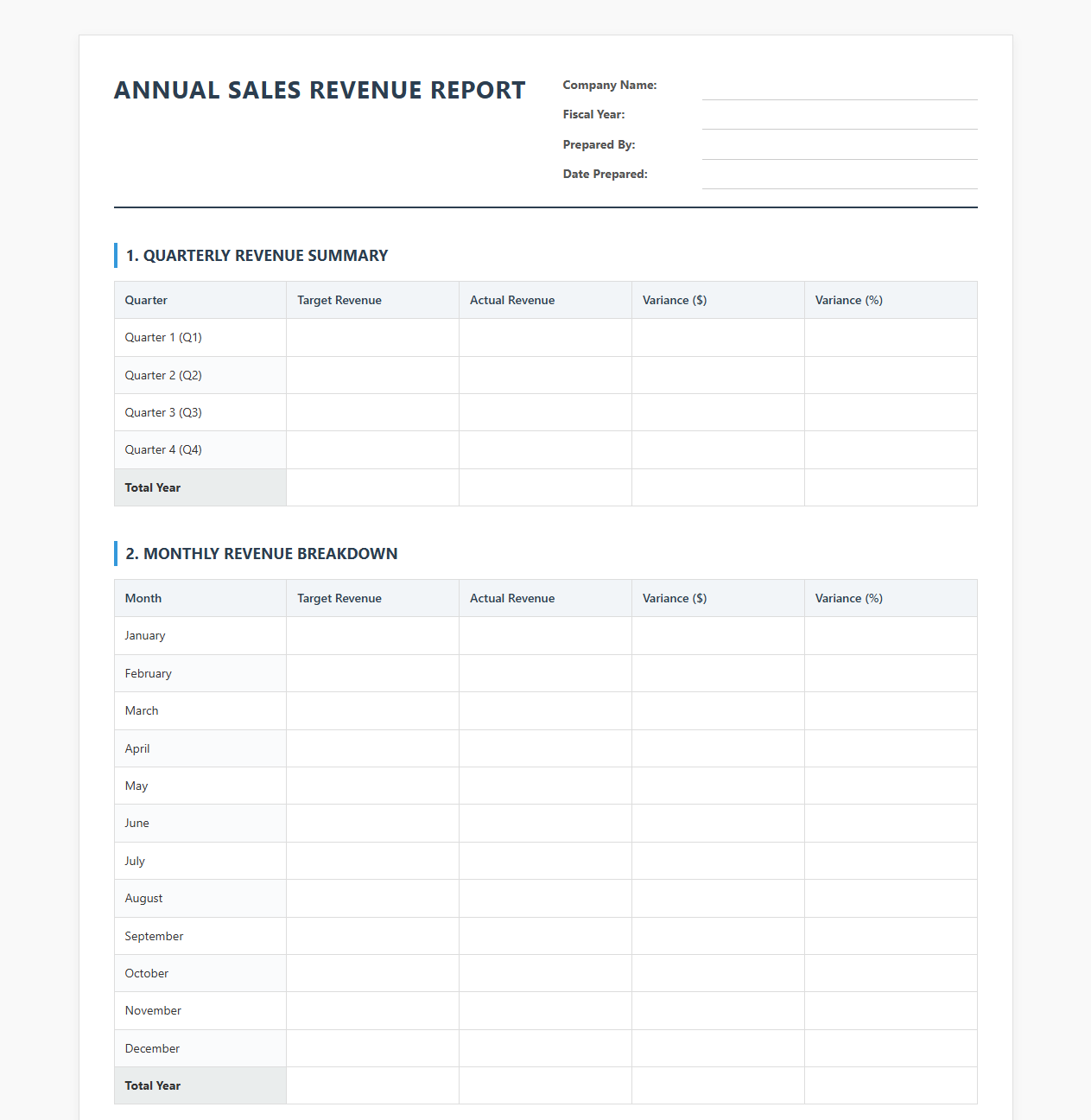The image size is (1091, 1120).
Task: Click Target Revenue header in quarterly table
Action: (x=373, y=300)
